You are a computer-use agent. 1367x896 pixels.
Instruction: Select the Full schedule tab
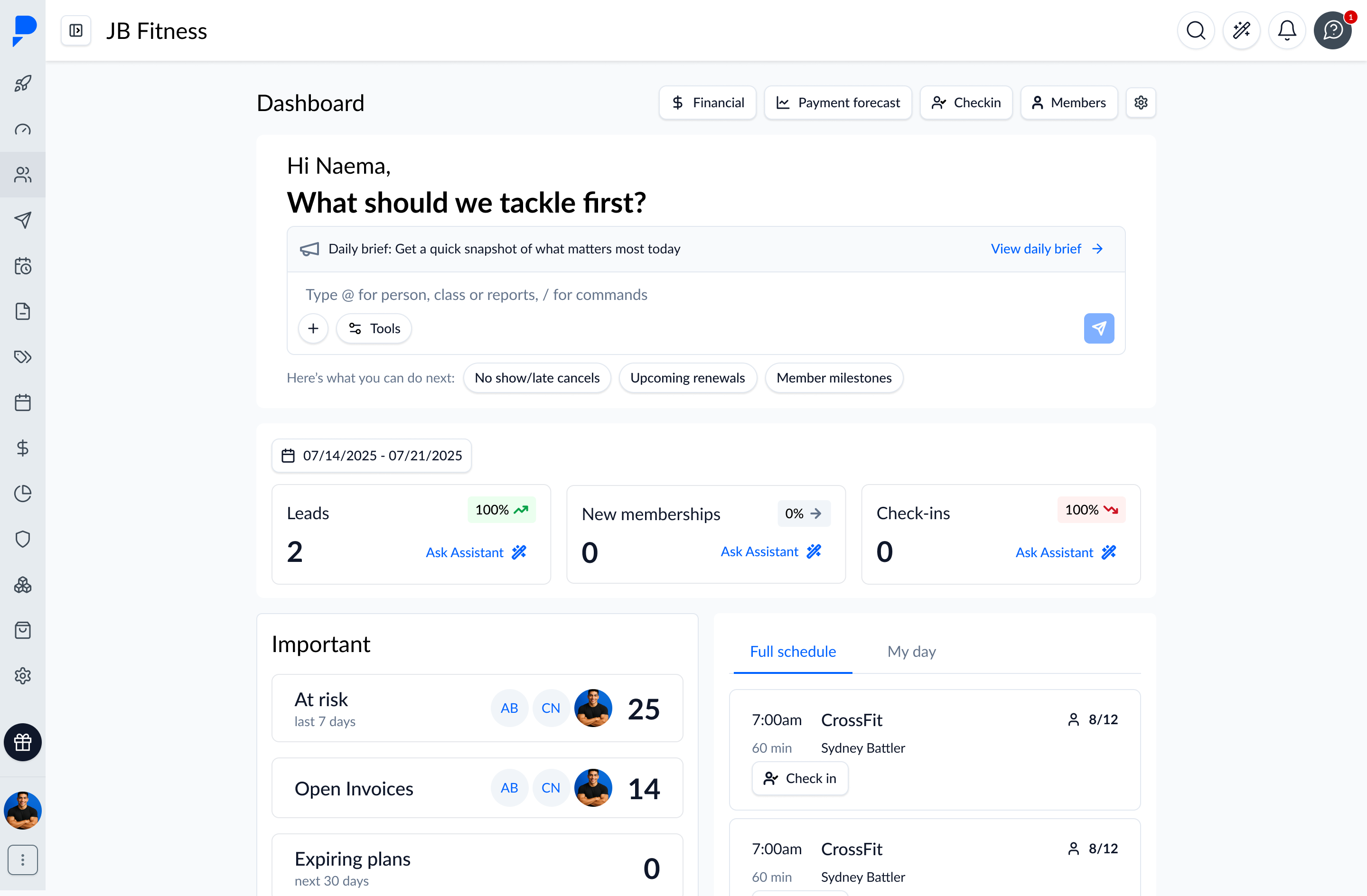[793, 651]
